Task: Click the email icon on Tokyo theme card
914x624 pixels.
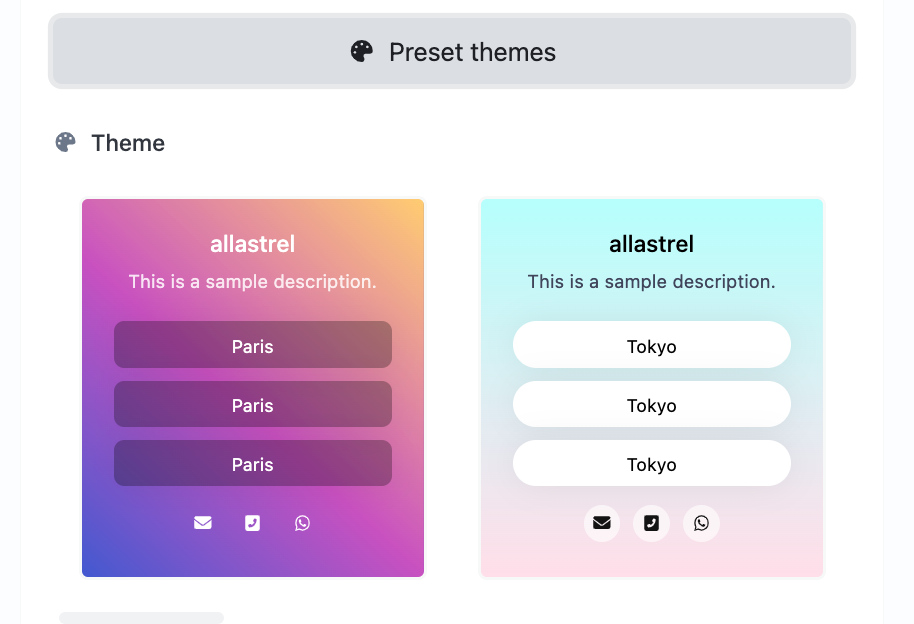Action: coord(602,523)
